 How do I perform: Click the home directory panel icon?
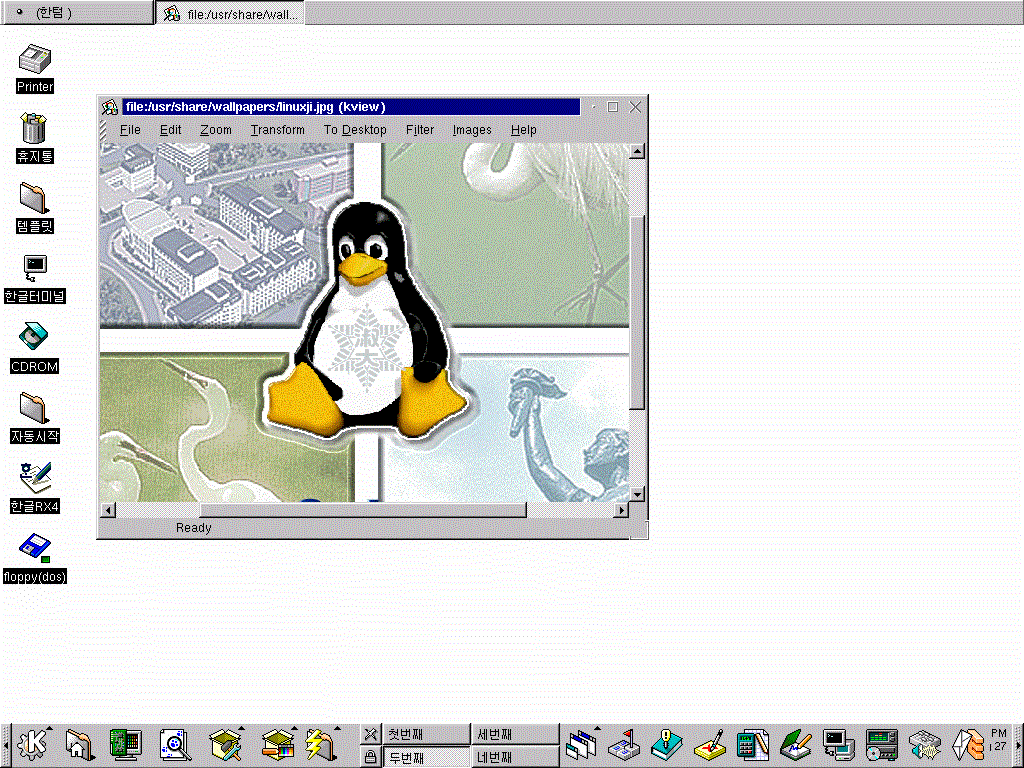(x=80, y=744)
